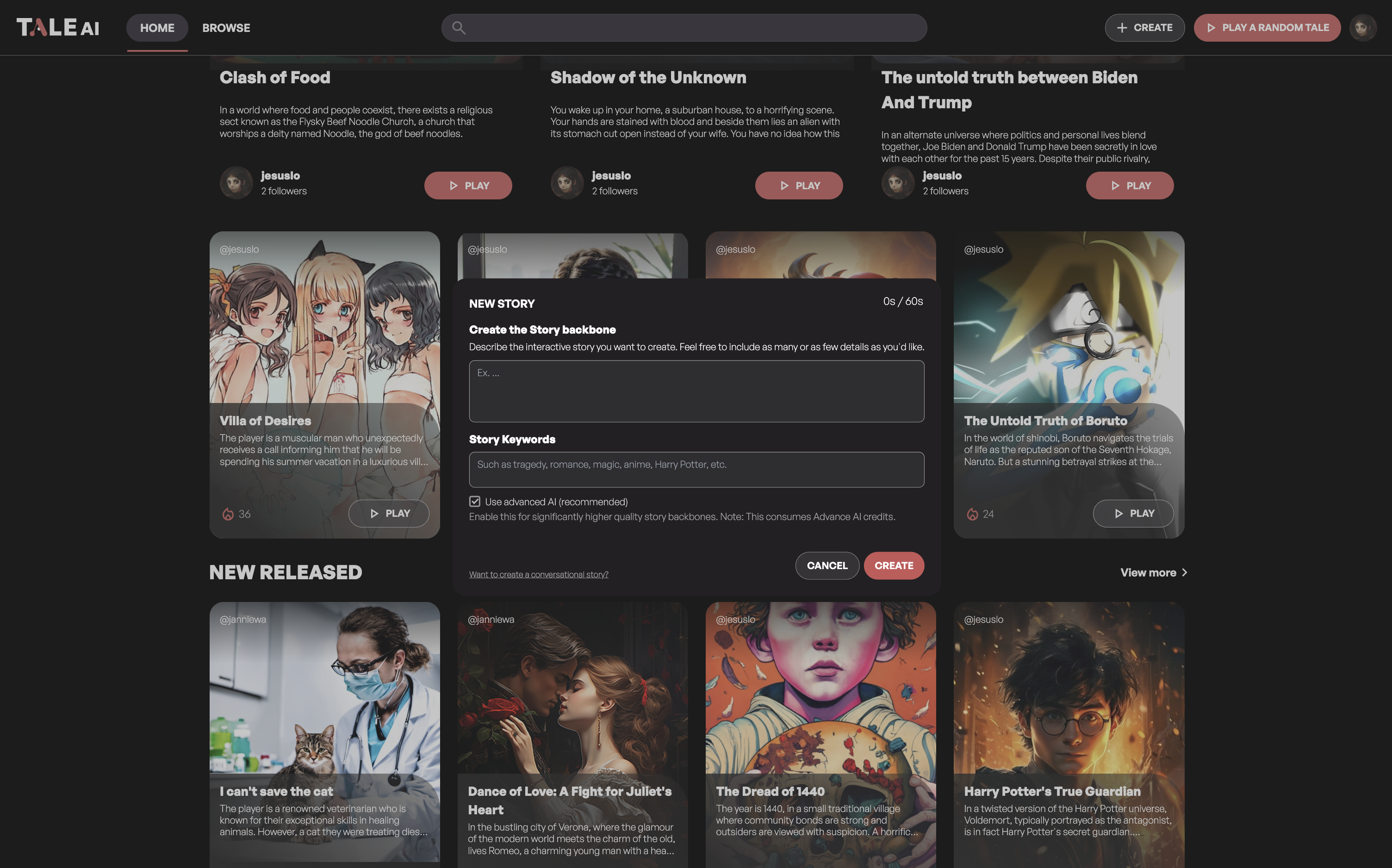
Task: Click the search magnifier icon
Action: click(x=458, y=28)
